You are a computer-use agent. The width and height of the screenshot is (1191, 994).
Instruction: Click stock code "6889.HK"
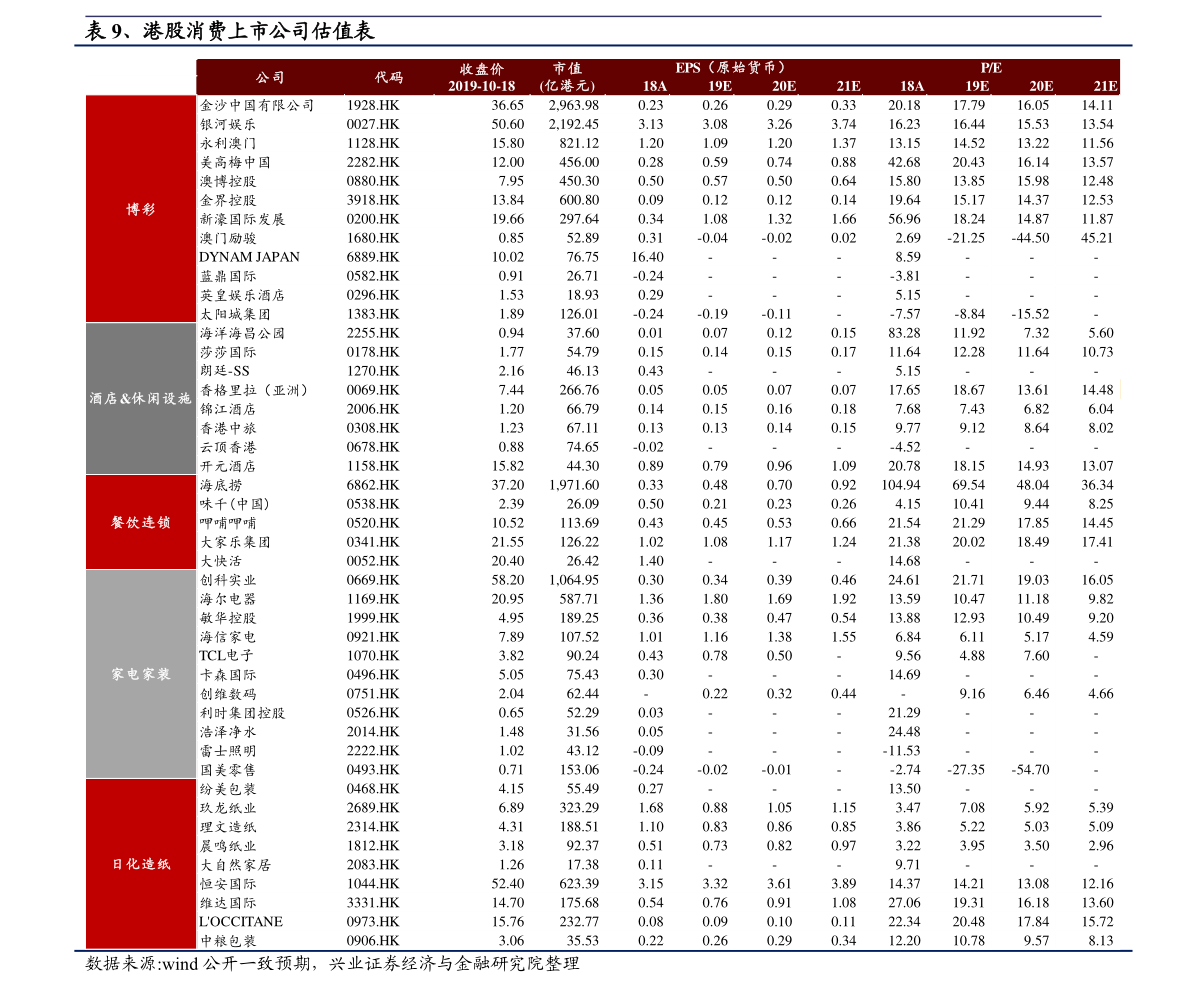click(373, 257)
